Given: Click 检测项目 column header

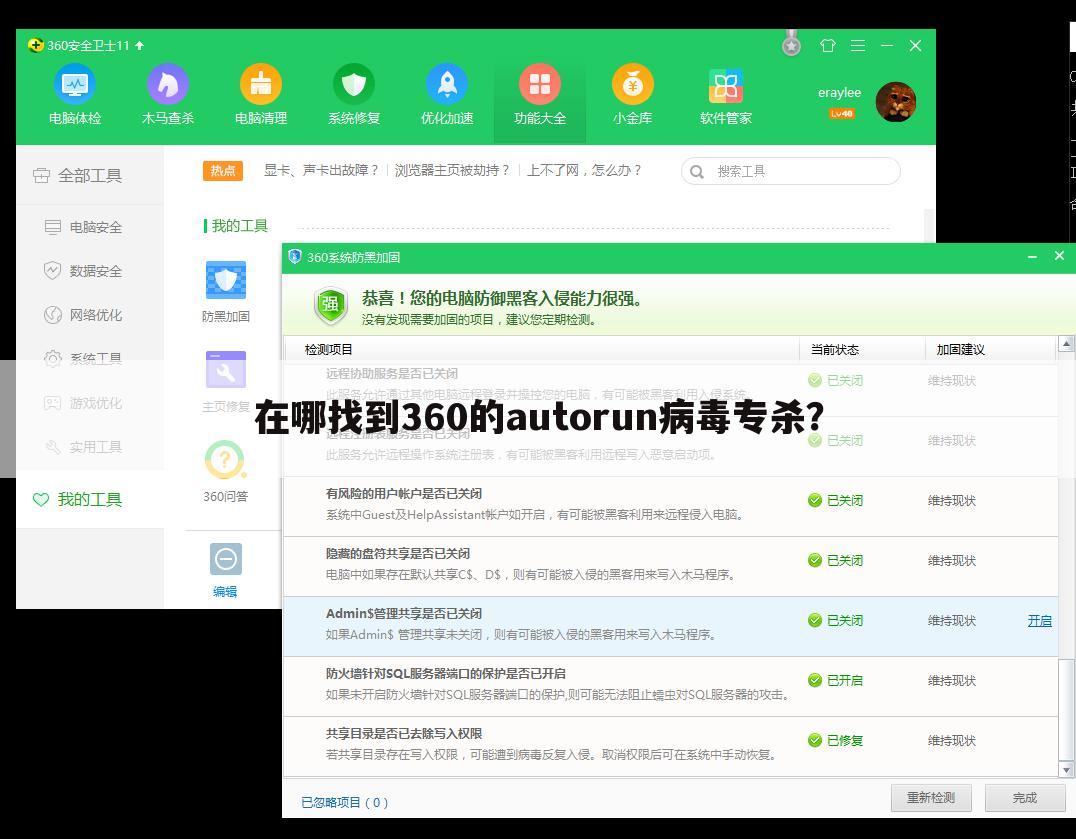Looking at the screenshot, I should point(329,350).
